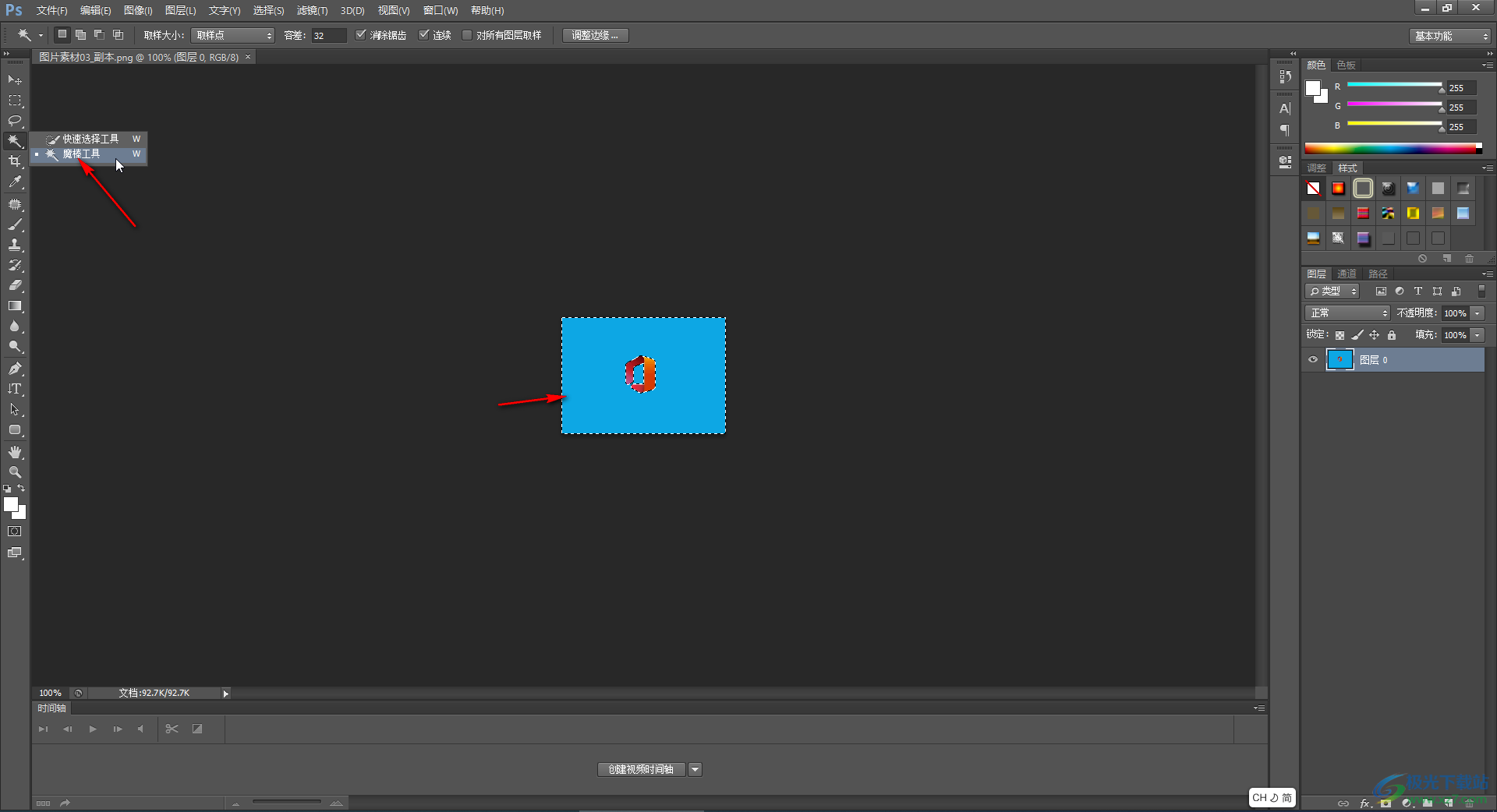Viewport: 1497px width, 812px height.
Task: Select the Lasso tool
Action: click(x=15, y=121)
